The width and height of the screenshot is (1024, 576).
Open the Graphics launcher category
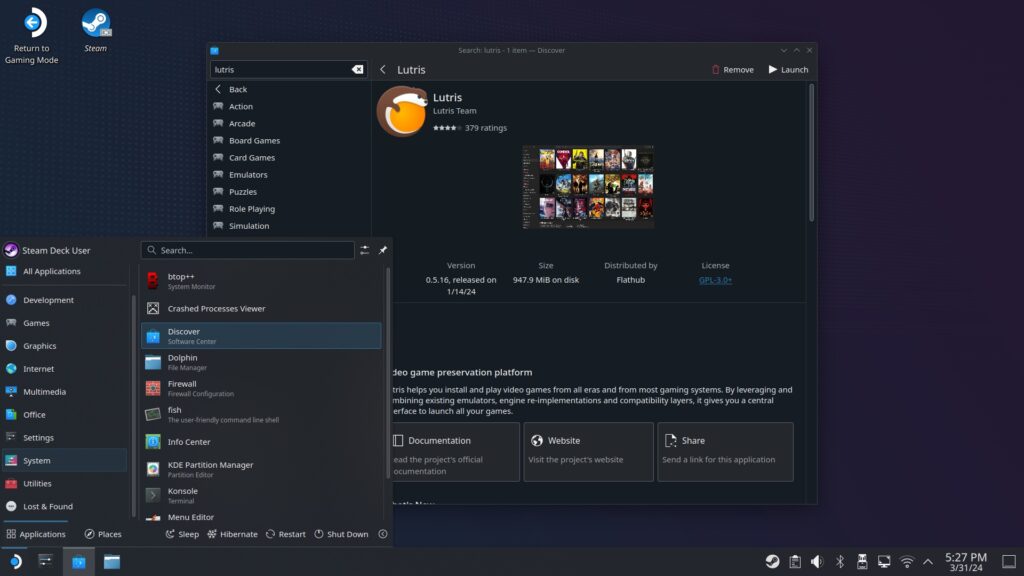pyautogui.click(x=65, y=345)
